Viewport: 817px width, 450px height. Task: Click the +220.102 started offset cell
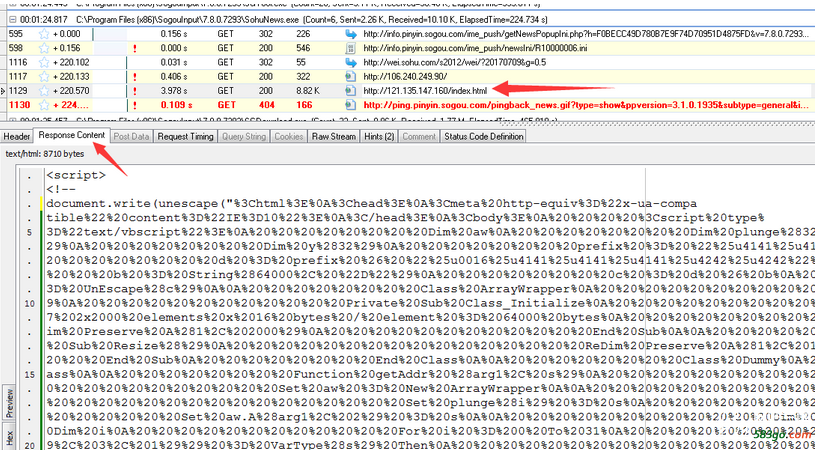click(x=71, y=62)
